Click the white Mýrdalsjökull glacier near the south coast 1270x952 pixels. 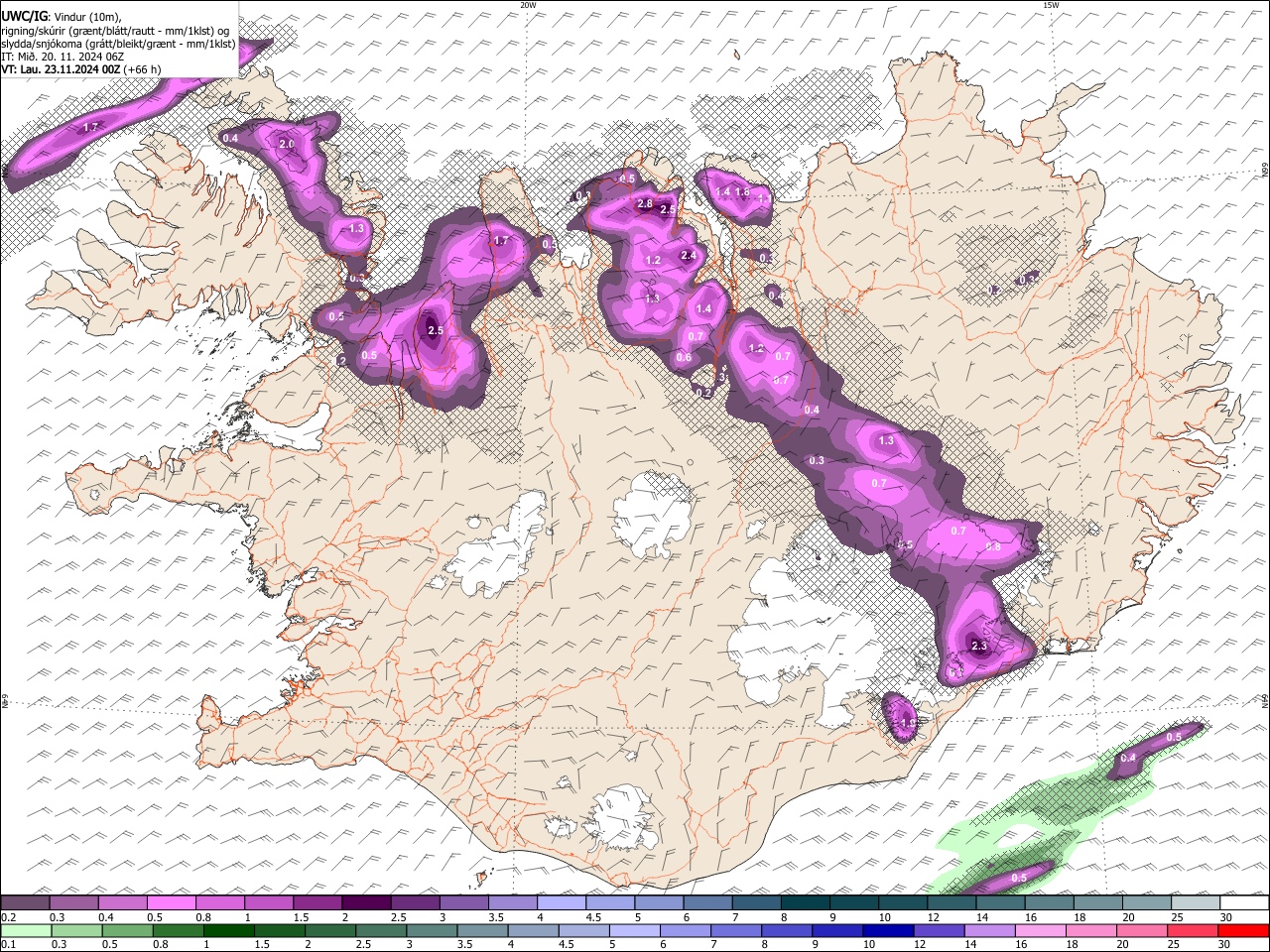pos(622,819)
